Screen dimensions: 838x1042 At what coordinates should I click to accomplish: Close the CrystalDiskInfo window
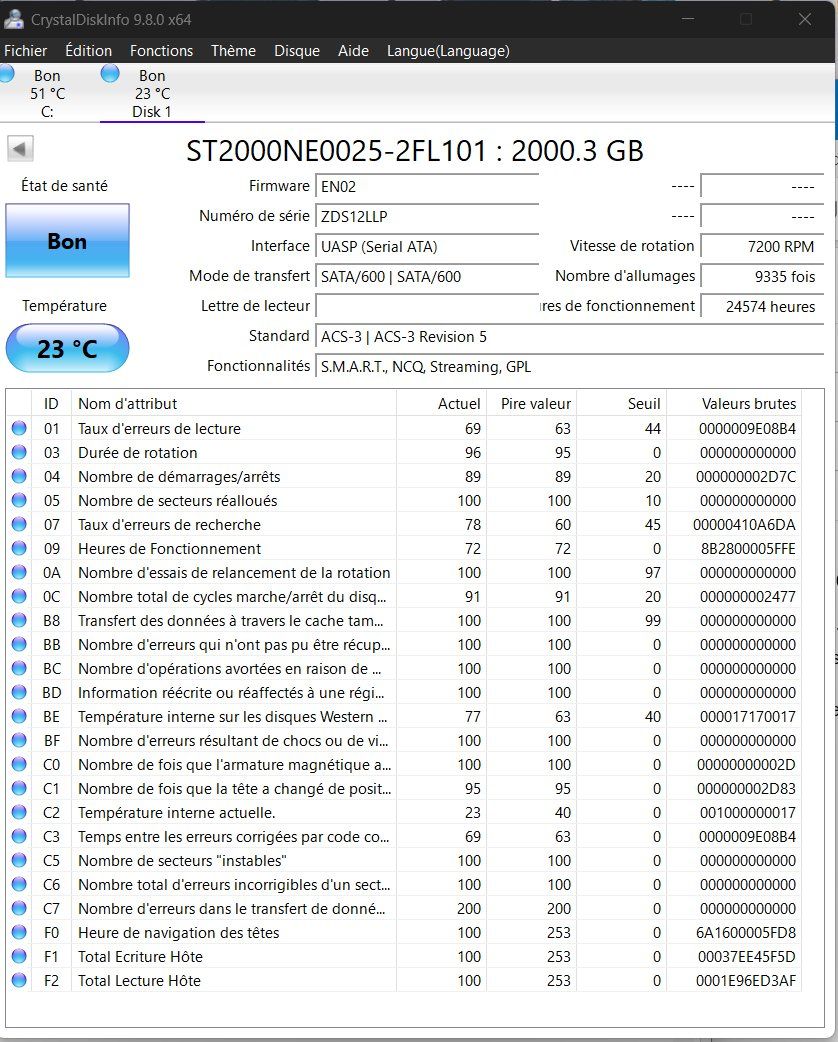pos(805,19)
